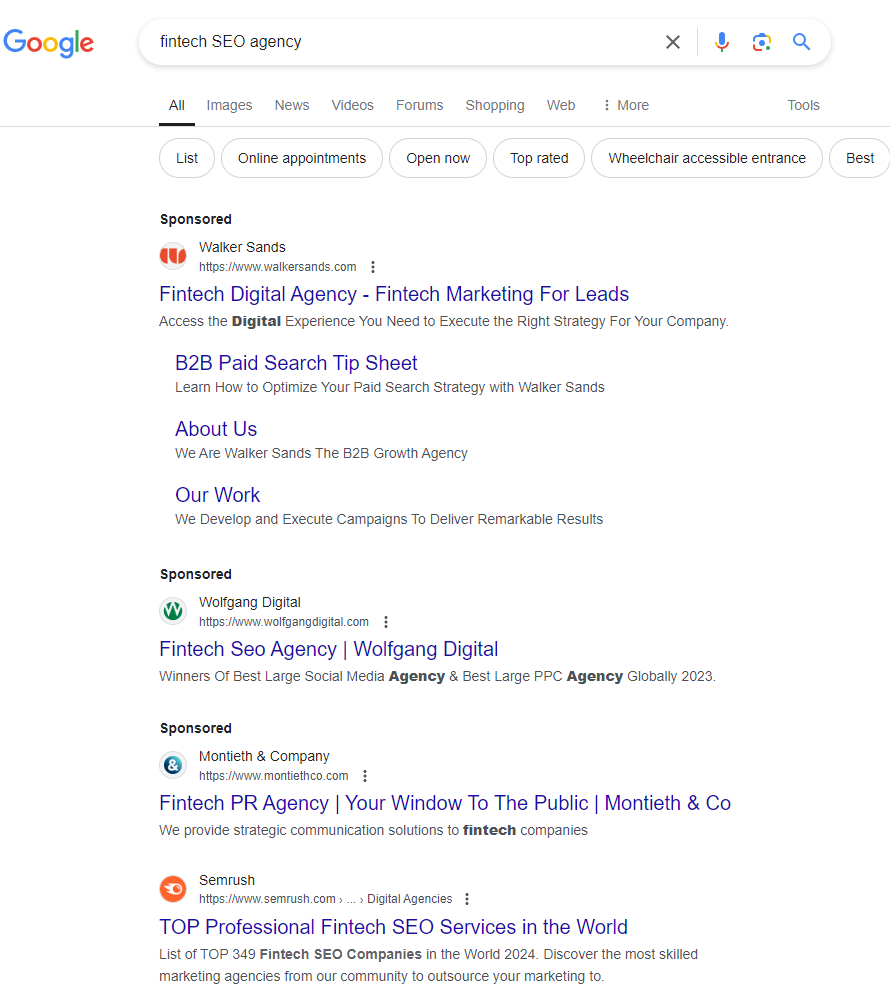Apply the List filter chip

click(187, 158)
